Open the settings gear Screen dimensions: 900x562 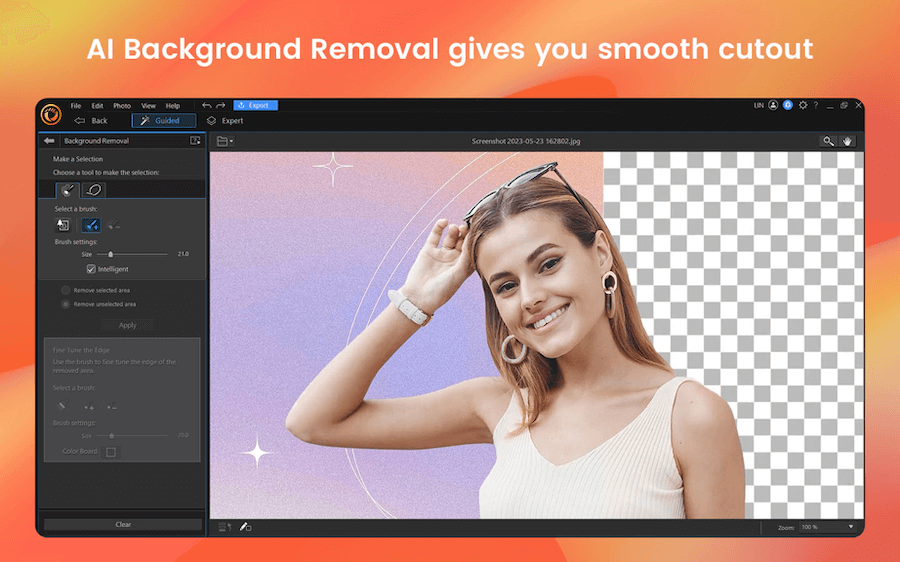tap(803, 105)
